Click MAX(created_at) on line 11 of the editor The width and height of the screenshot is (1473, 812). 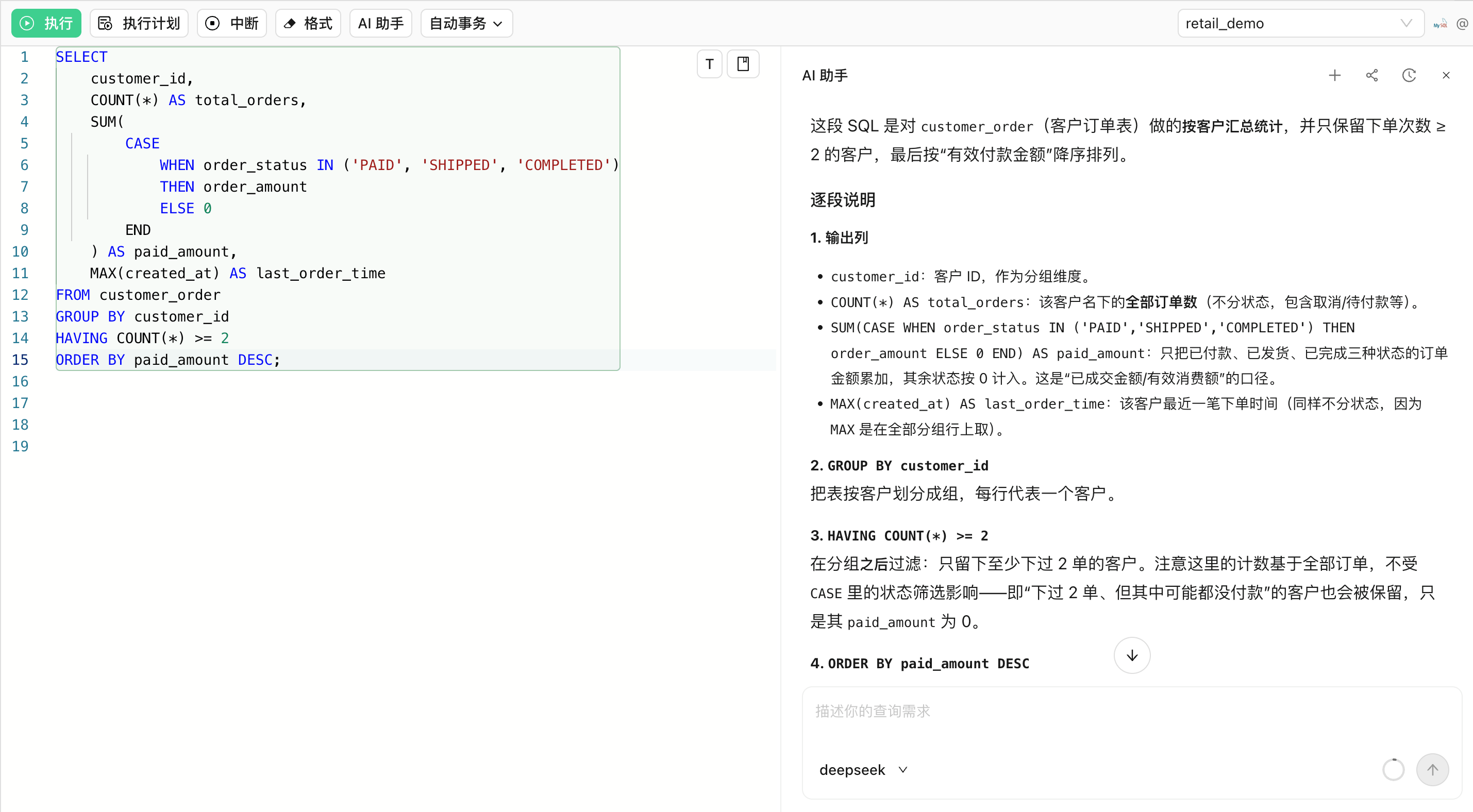coord(155,274)
